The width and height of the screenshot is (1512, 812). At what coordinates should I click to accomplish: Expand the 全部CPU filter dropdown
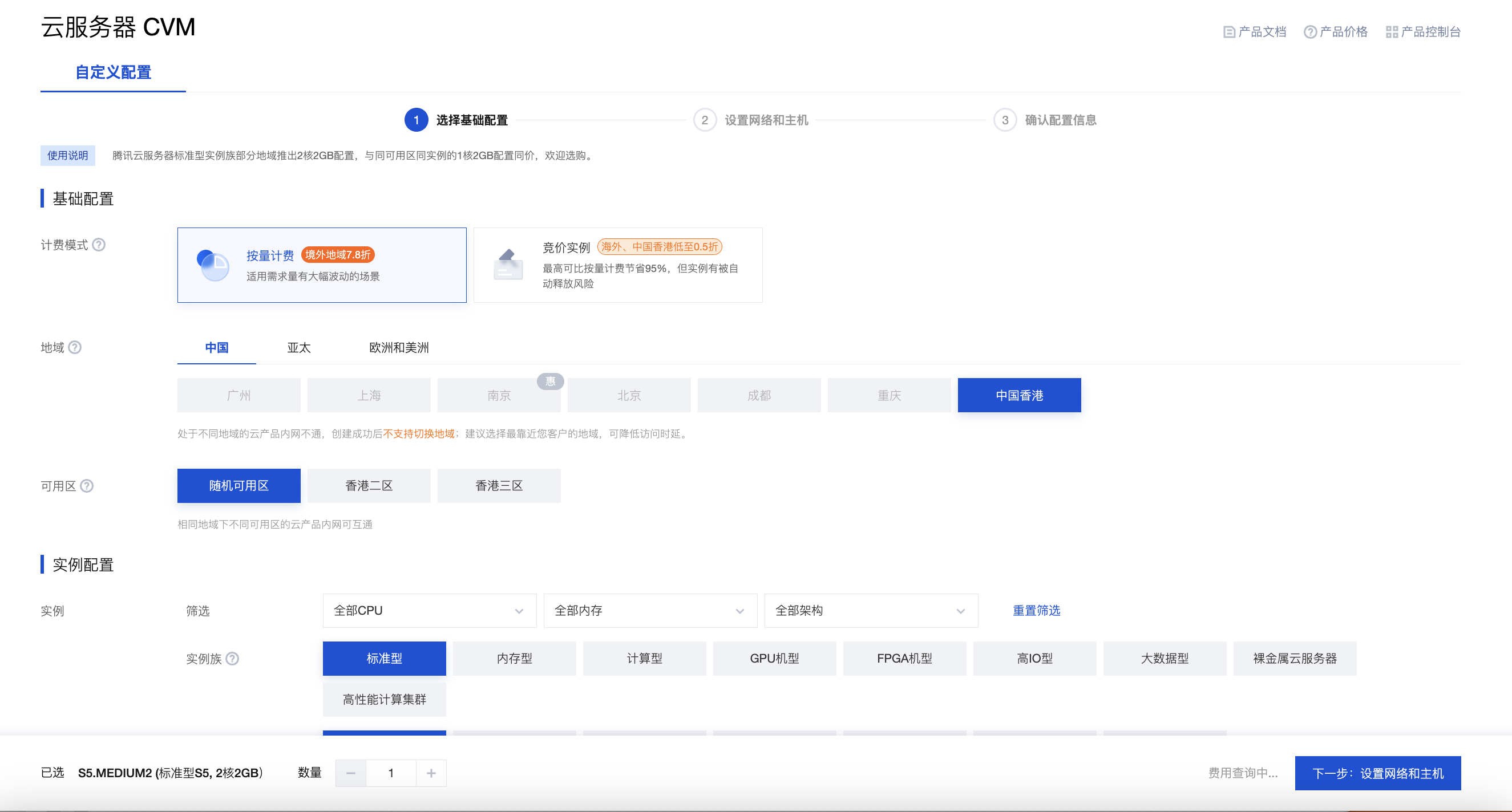click(x=429, y=611)
